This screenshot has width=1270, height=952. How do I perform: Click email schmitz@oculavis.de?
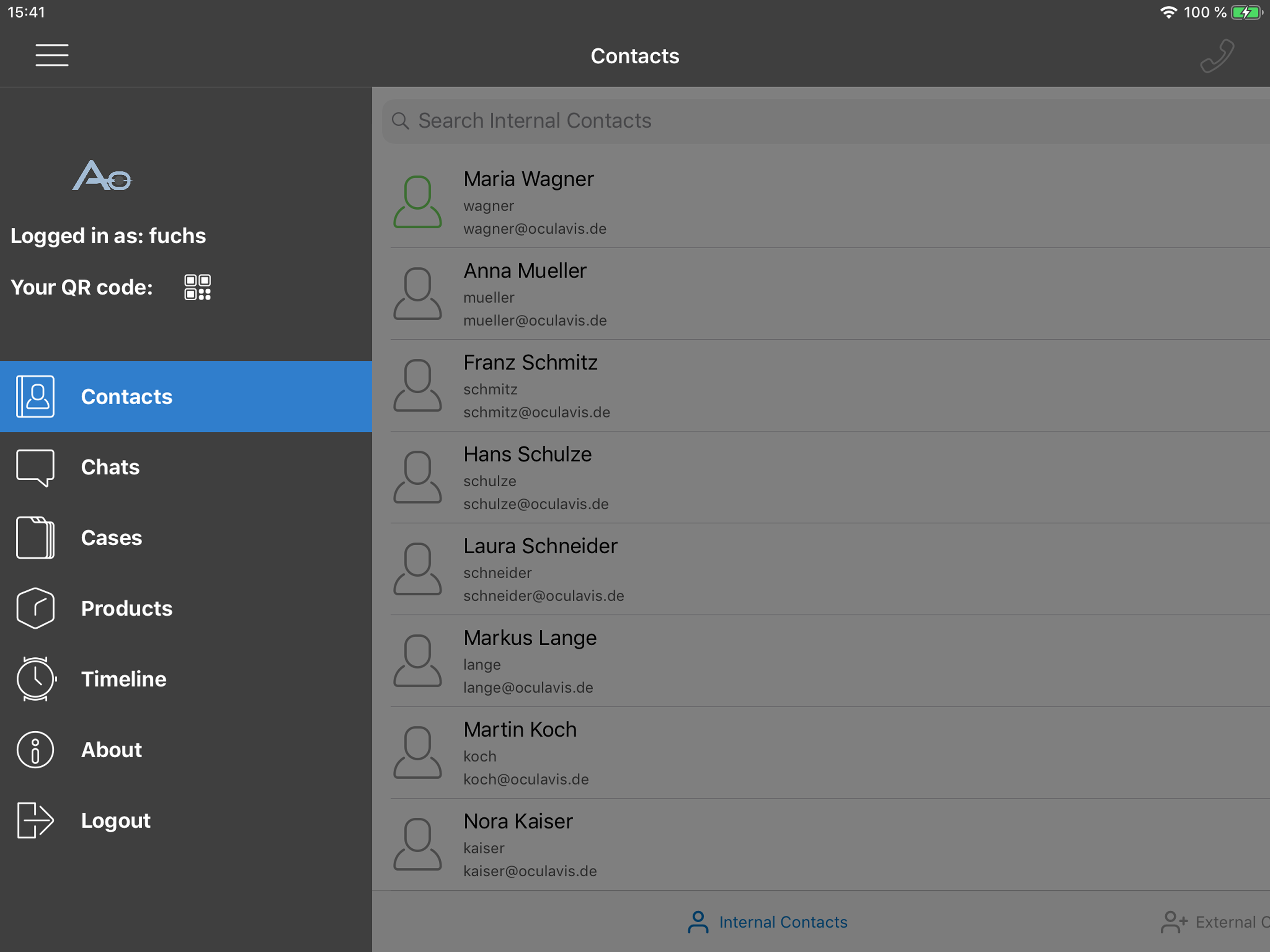pos(536,412)
